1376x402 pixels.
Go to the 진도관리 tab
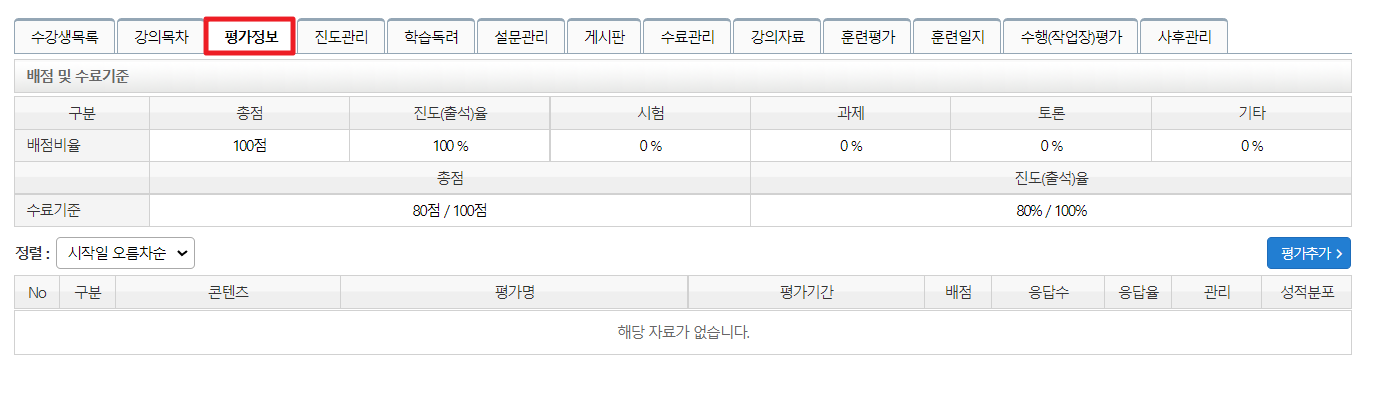point(341,38)
